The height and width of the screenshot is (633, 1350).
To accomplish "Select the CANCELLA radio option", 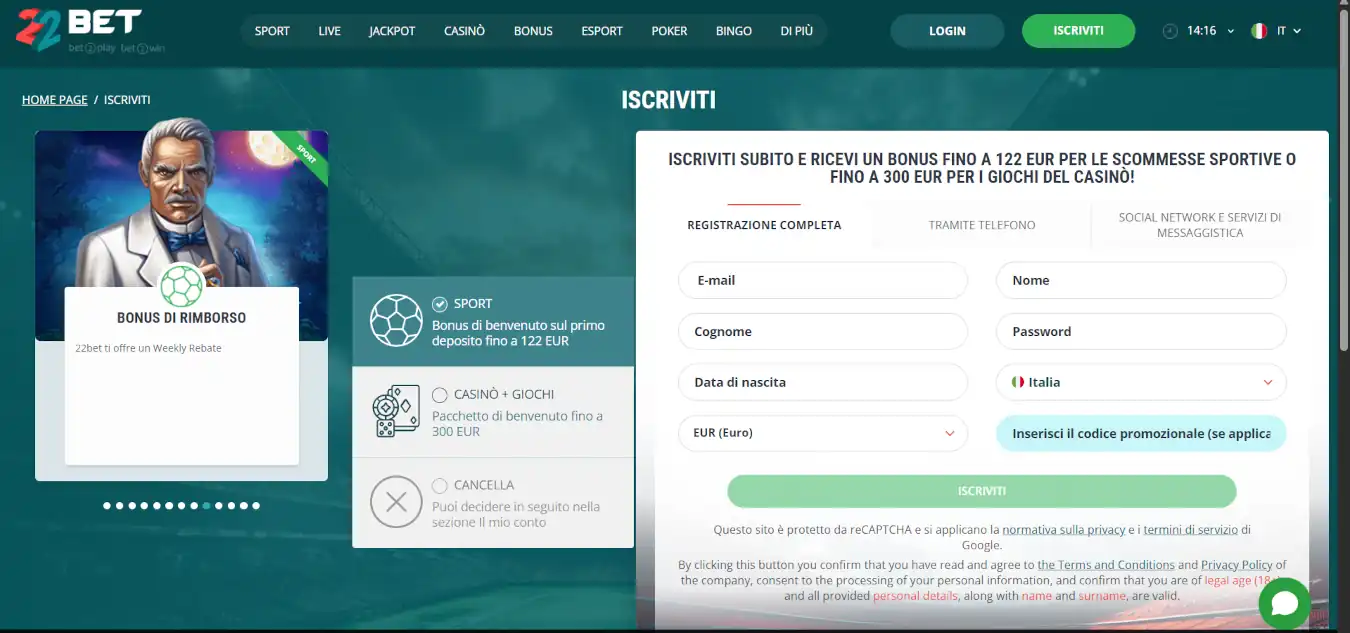I will 440,486.
